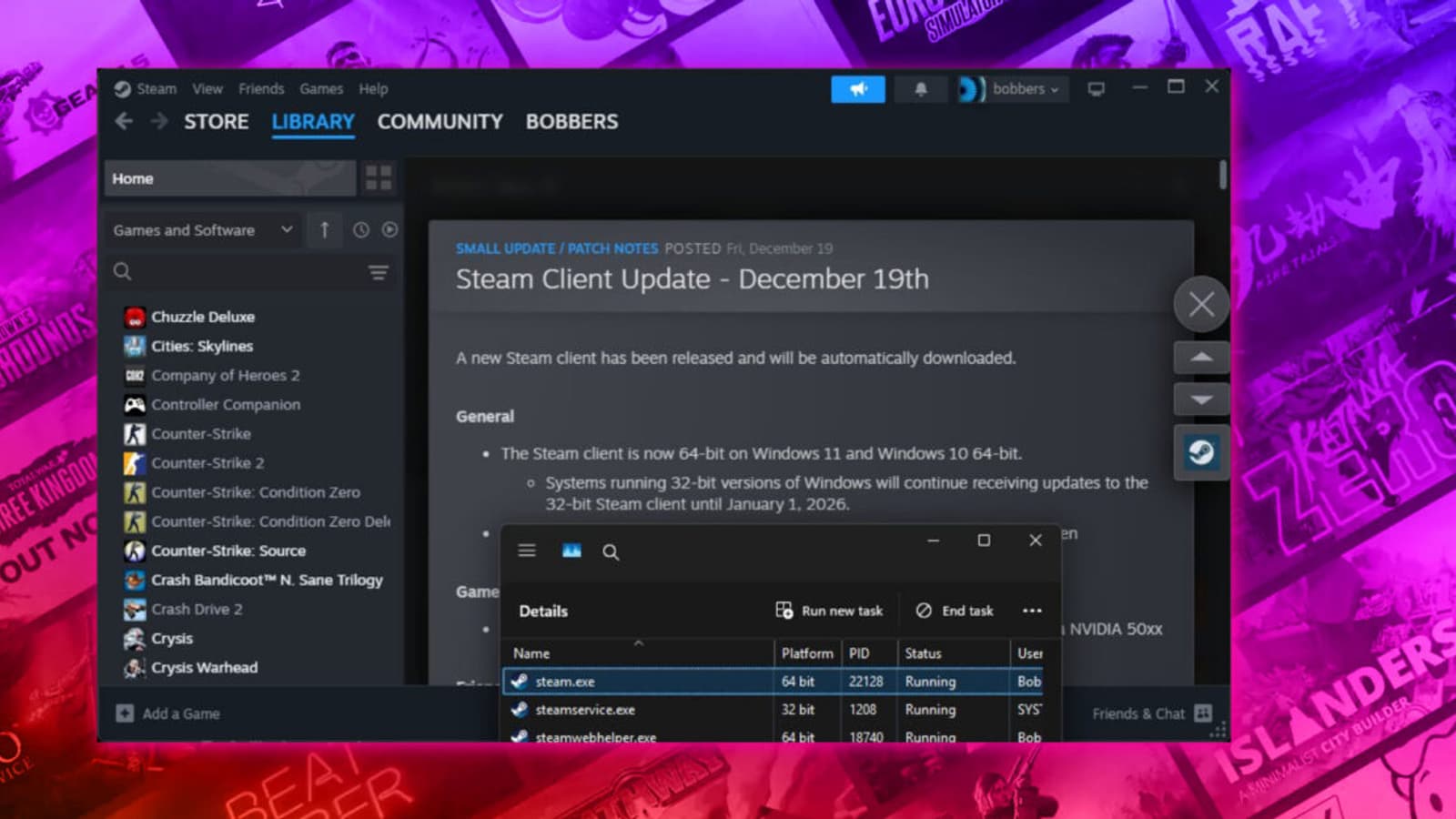This screenshot has width=1456, height=819.
Task: Go forward with the right arrow
Action: 159,121
